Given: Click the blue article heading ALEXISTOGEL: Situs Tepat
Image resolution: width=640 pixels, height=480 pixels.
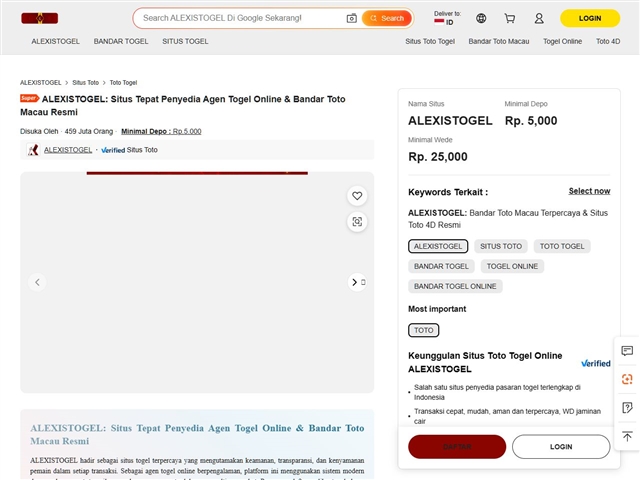Looking at the screenshot, I should (x=197, y=434).
